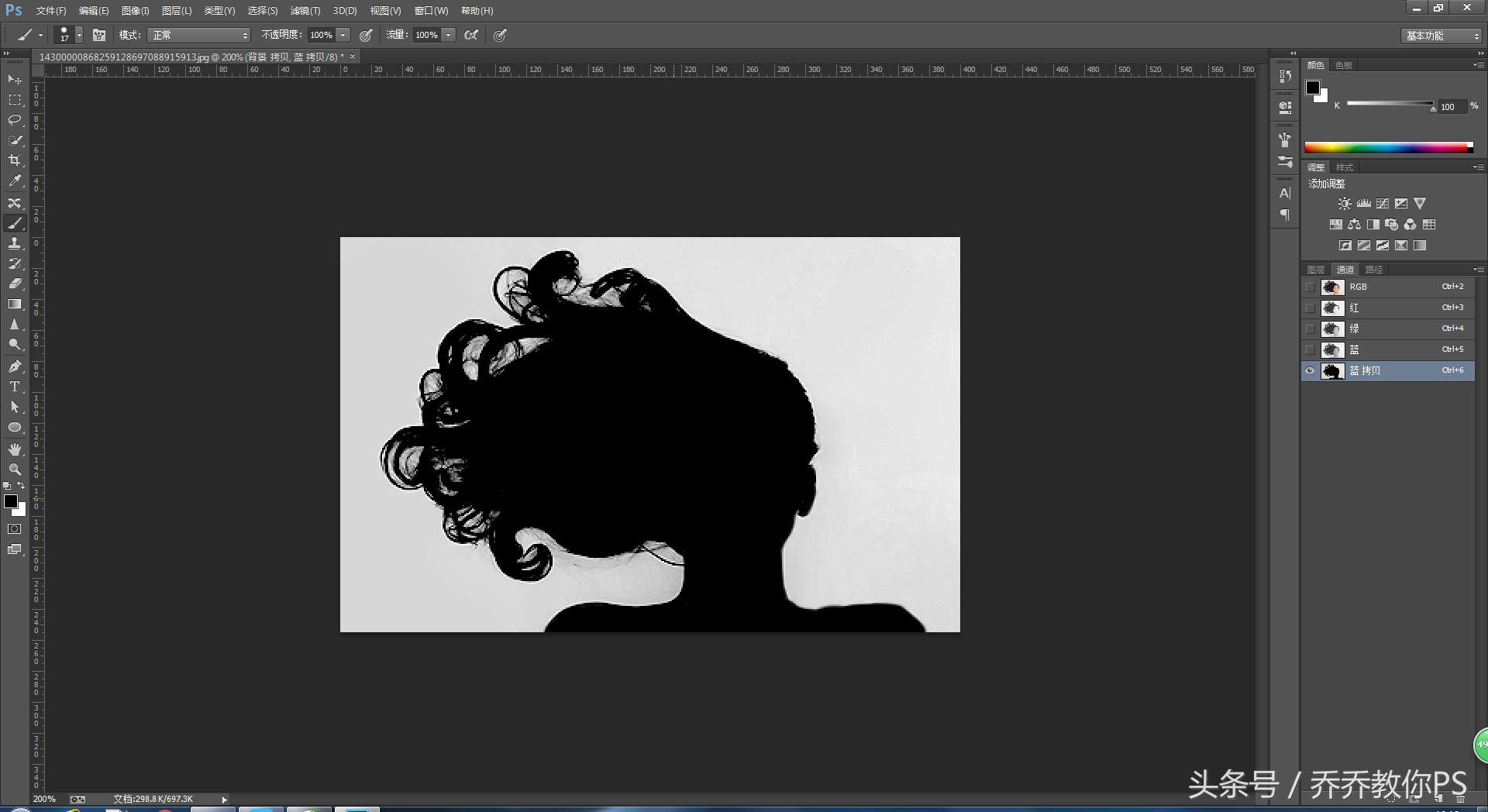
Task: Select the Eyedropper tool
Action: pos(15,181)
